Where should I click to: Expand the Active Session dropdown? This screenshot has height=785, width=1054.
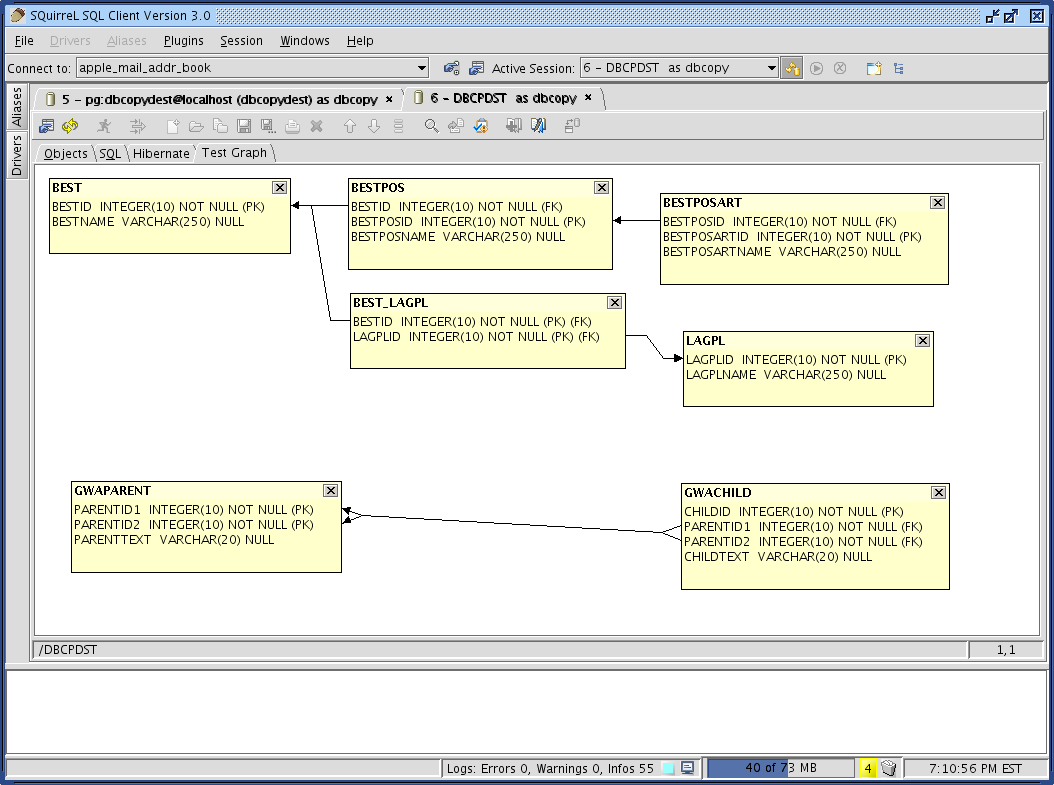point(771,68)
